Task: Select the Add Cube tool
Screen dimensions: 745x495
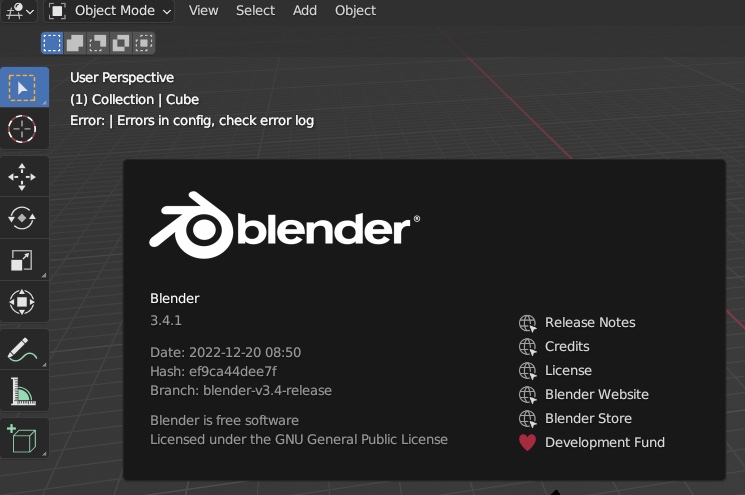Action: (22, 439)
